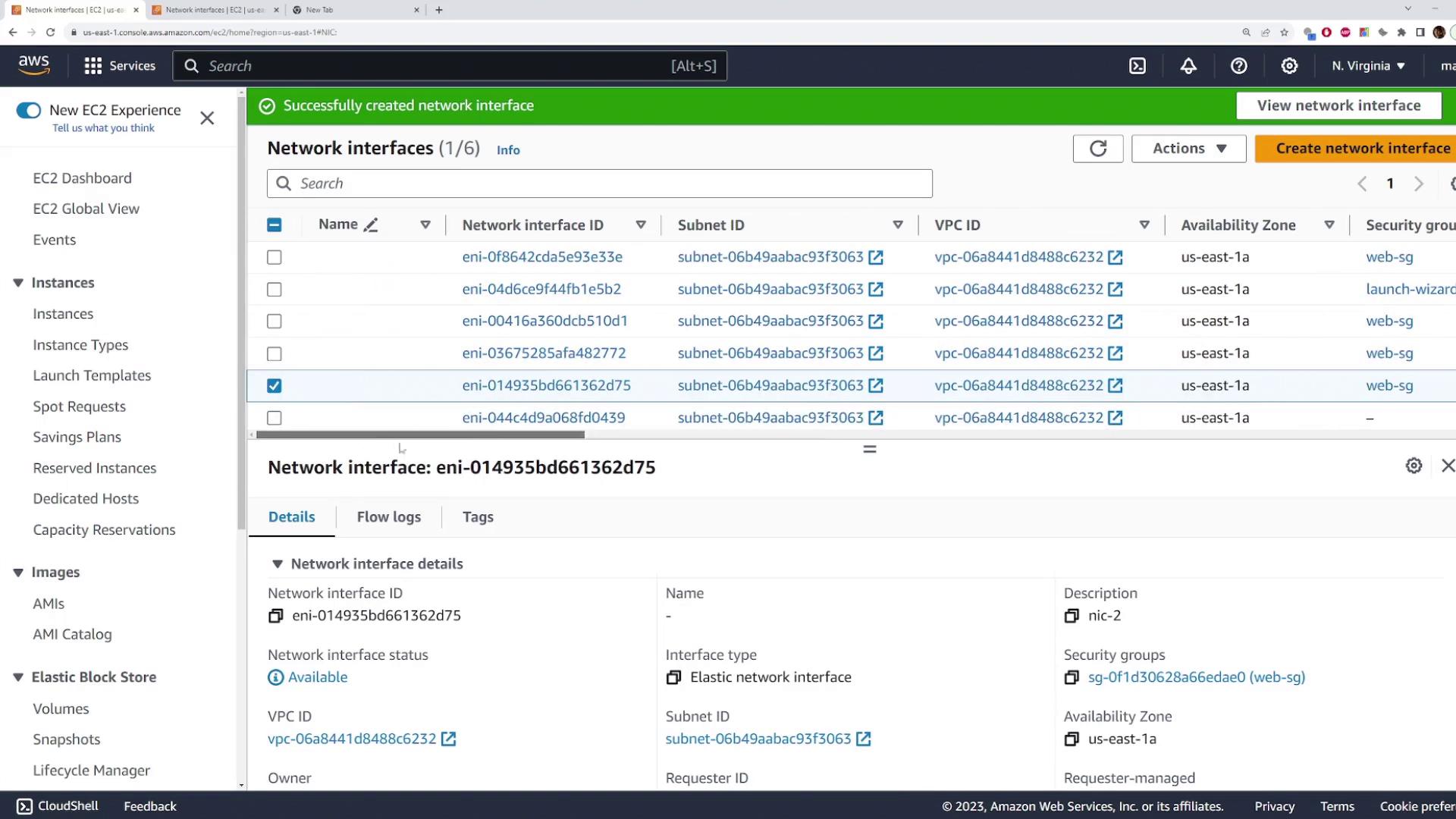This screenshot has height=819, width=1456.
Task: Toggle New EC2 Experience switch
Action: [x=29, y=111]
